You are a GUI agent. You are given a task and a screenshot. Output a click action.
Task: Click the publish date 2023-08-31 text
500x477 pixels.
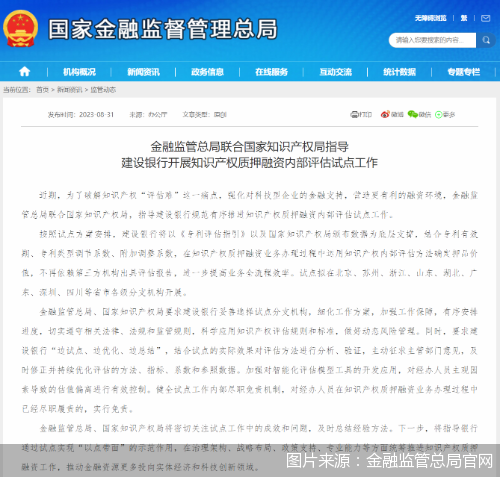tap(97, 115)
